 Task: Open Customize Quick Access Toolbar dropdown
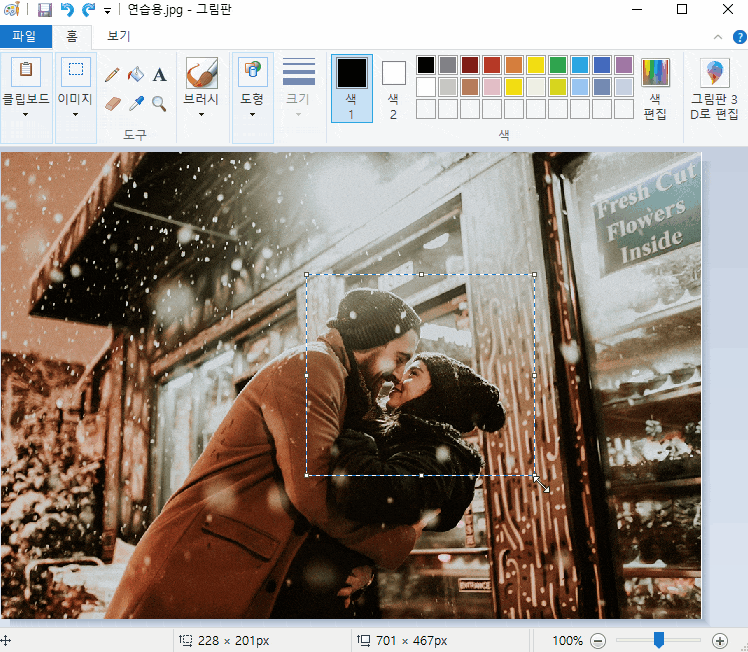point(108,10)
